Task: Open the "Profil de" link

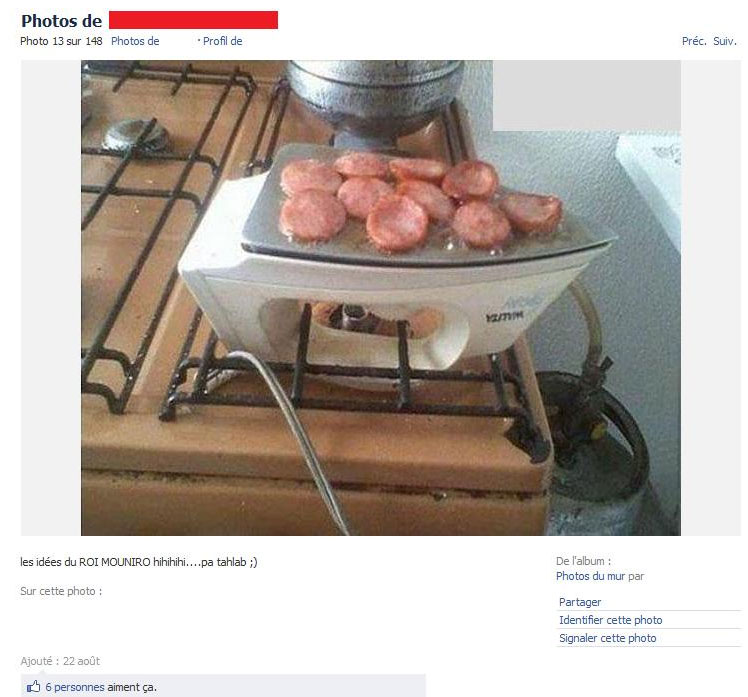Action: (222, 42)
